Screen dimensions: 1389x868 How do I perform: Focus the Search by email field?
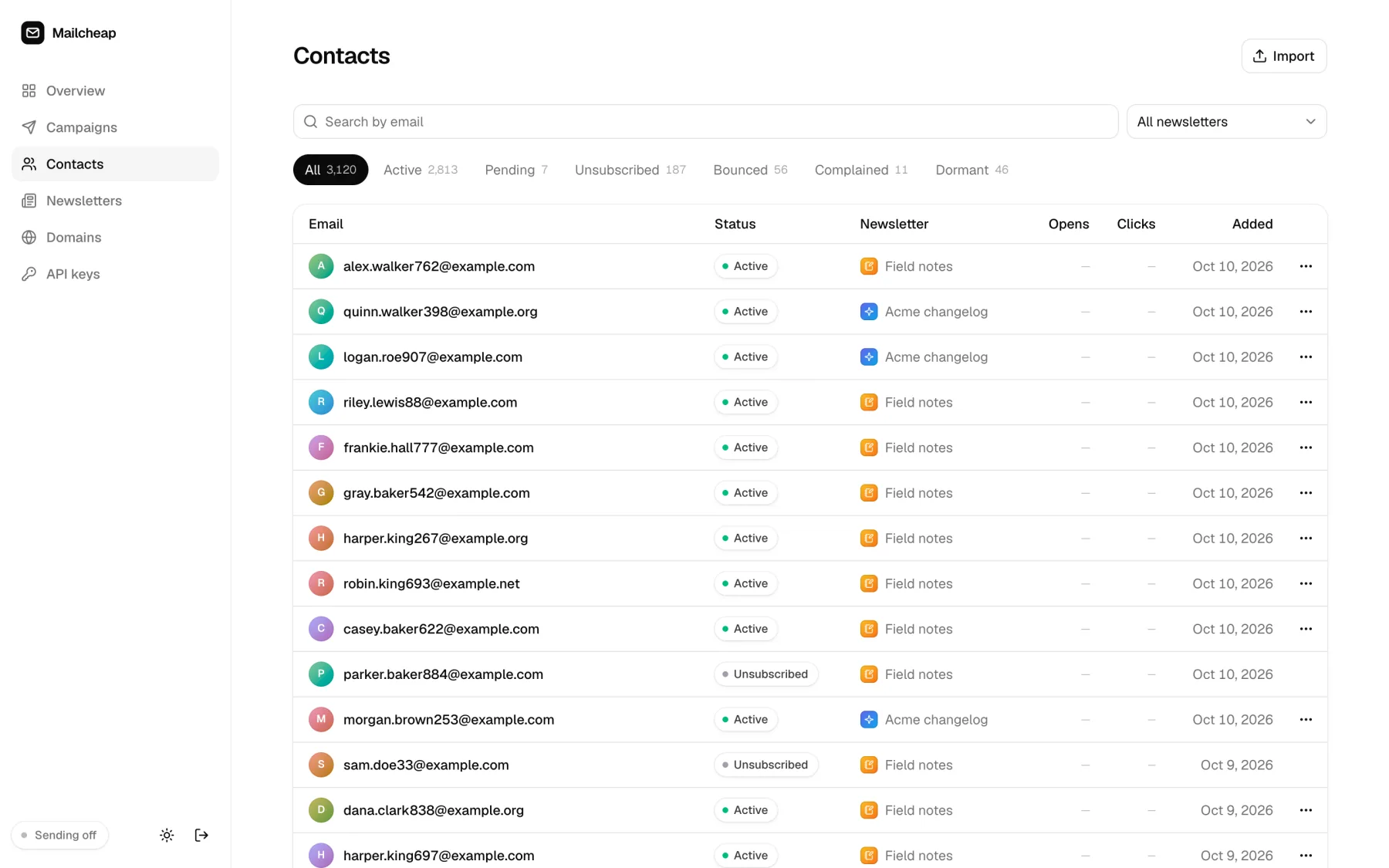point(705,122)
